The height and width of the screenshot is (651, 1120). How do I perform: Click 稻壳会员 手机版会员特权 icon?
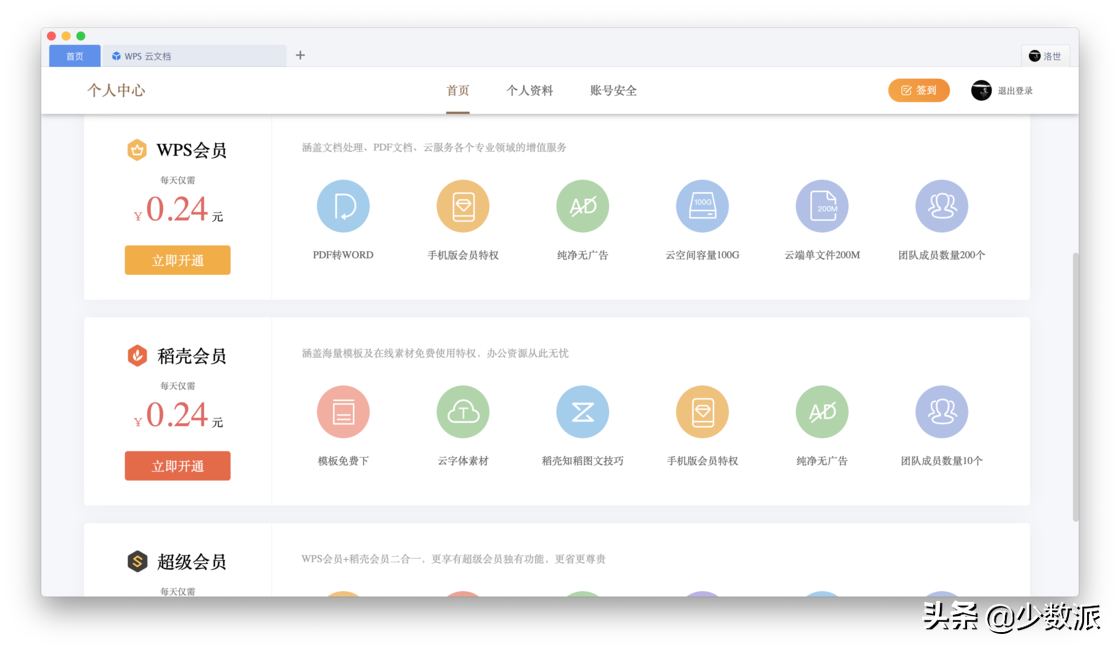click(x=702, y=412)
